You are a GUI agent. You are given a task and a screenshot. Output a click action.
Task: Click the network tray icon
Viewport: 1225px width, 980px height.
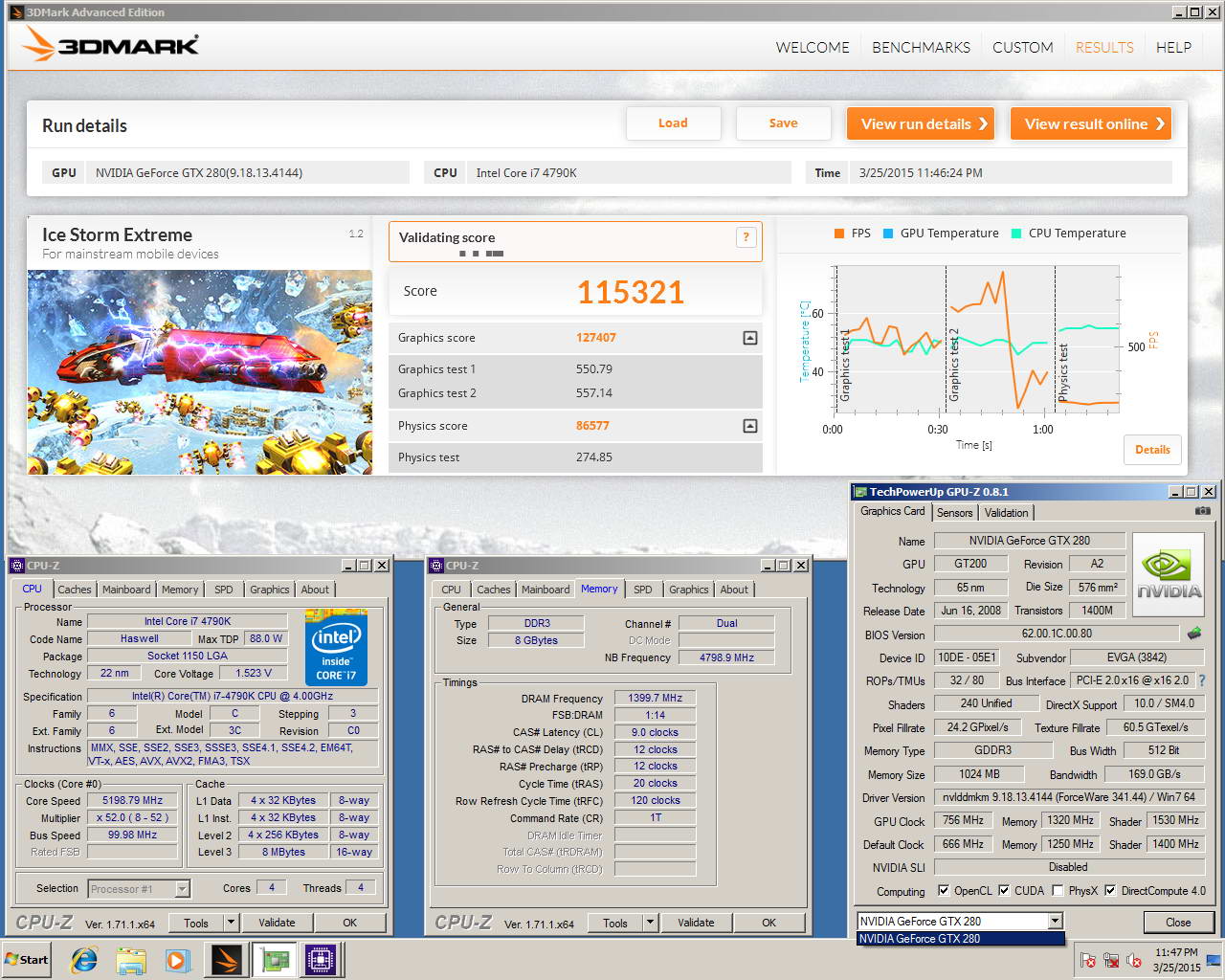[x=1111, y=960]
